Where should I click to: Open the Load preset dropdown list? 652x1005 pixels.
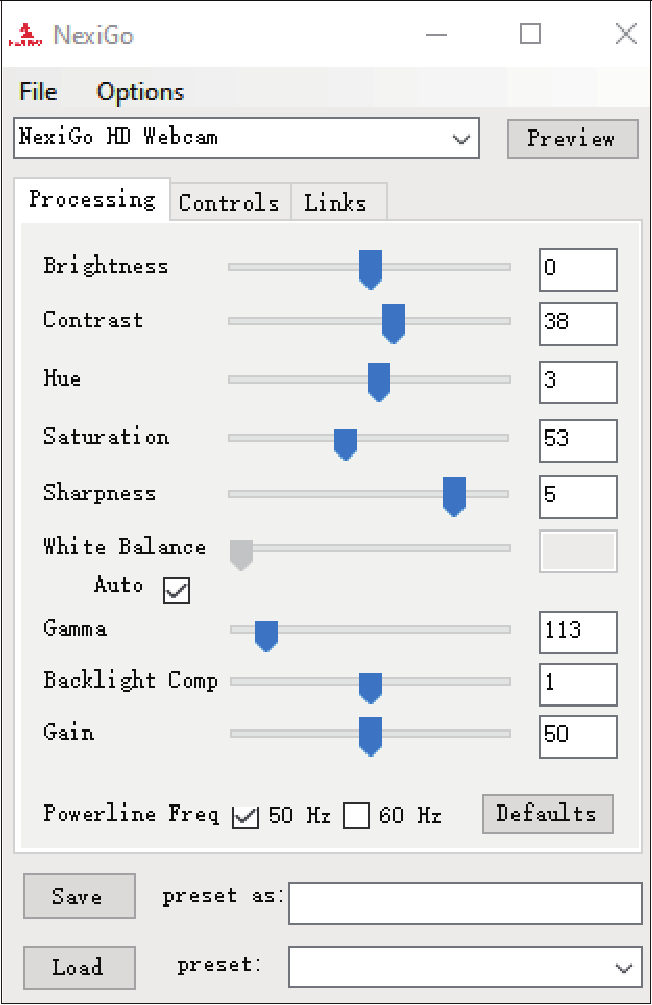click(624, 968)
